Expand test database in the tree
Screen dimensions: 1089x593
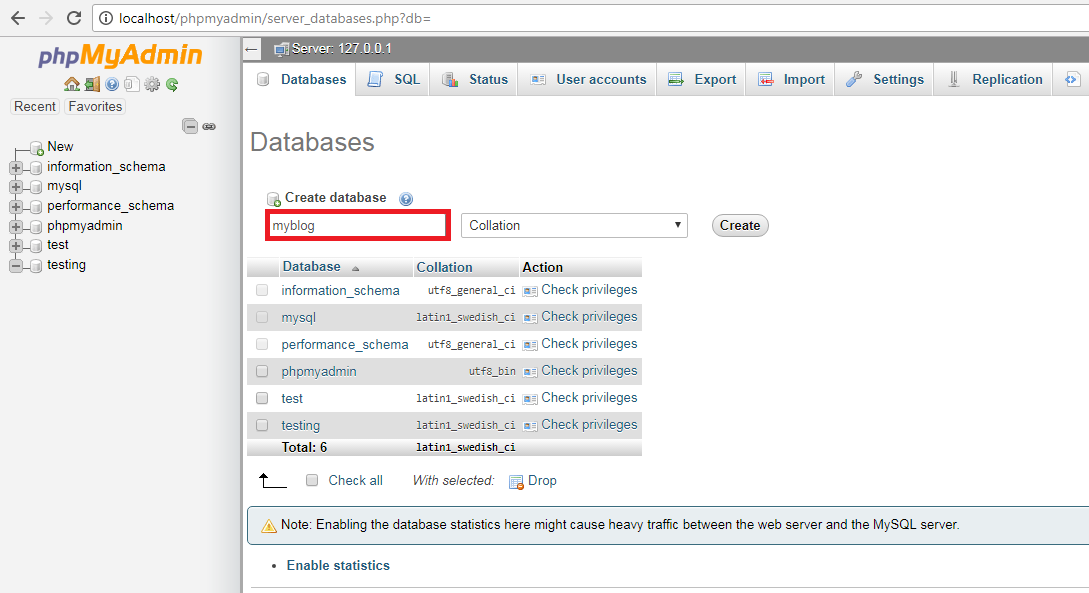pos(16,246)
